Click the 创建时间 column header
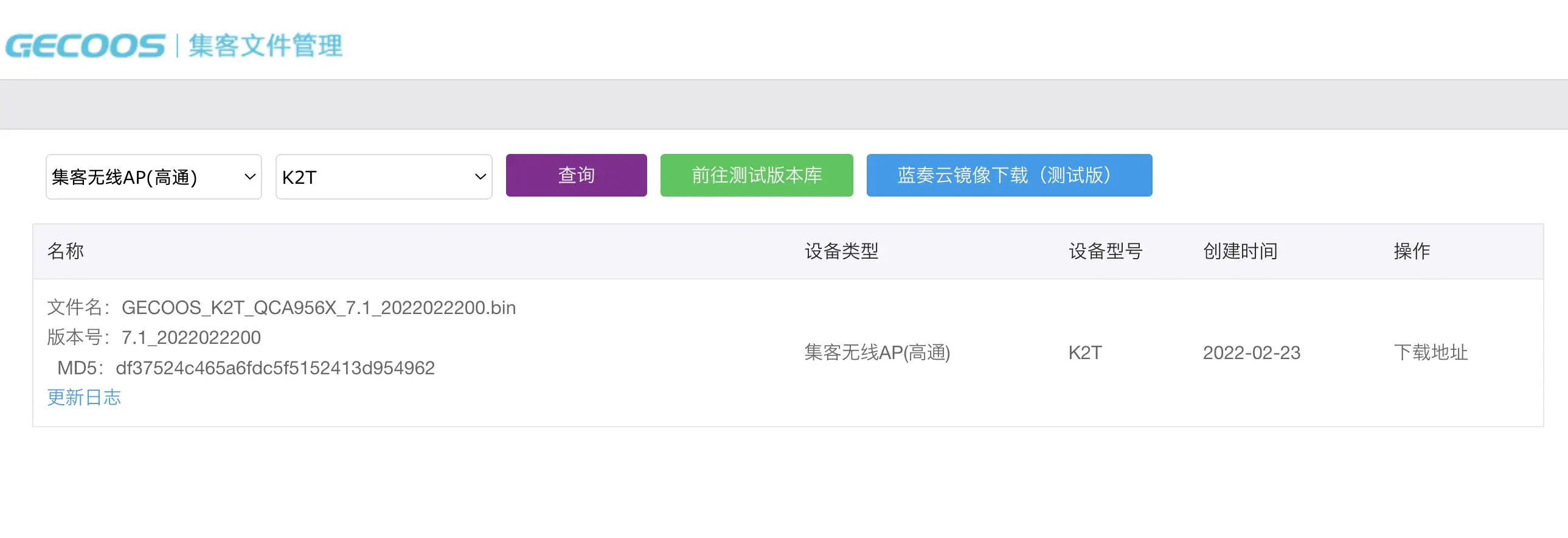Image resolution: width=1568 pixels, height=538 pixels. [x=1240, y=251]
